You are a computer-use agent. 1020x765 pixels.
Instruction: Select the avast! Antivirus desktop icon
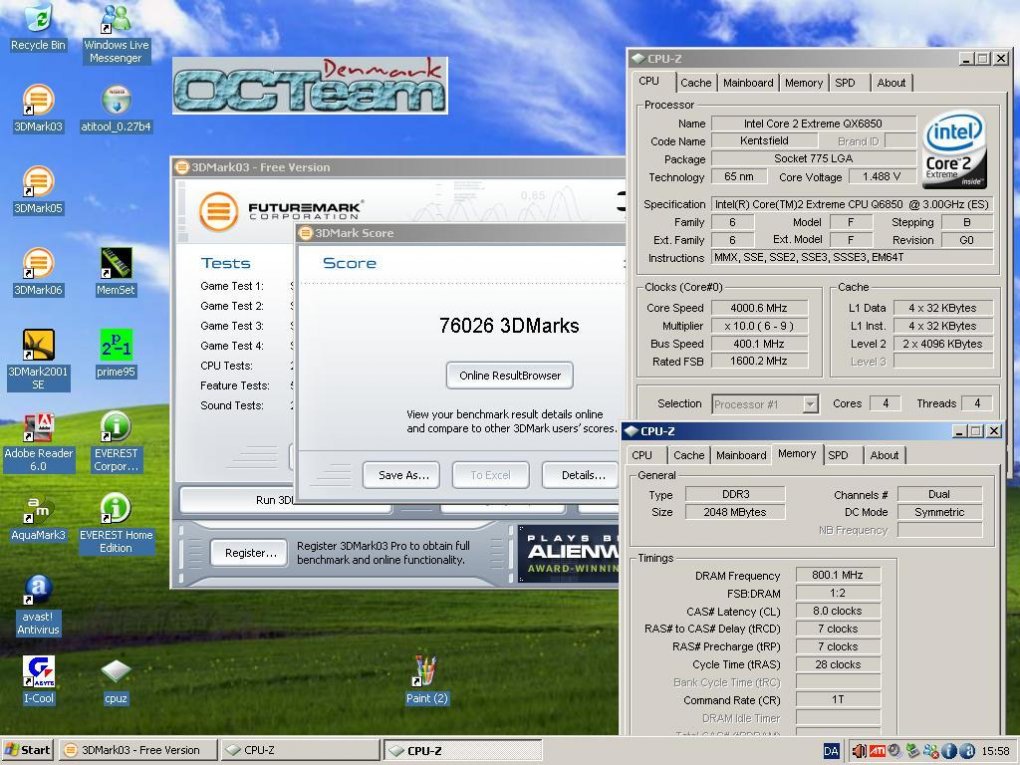pos(38,605)
